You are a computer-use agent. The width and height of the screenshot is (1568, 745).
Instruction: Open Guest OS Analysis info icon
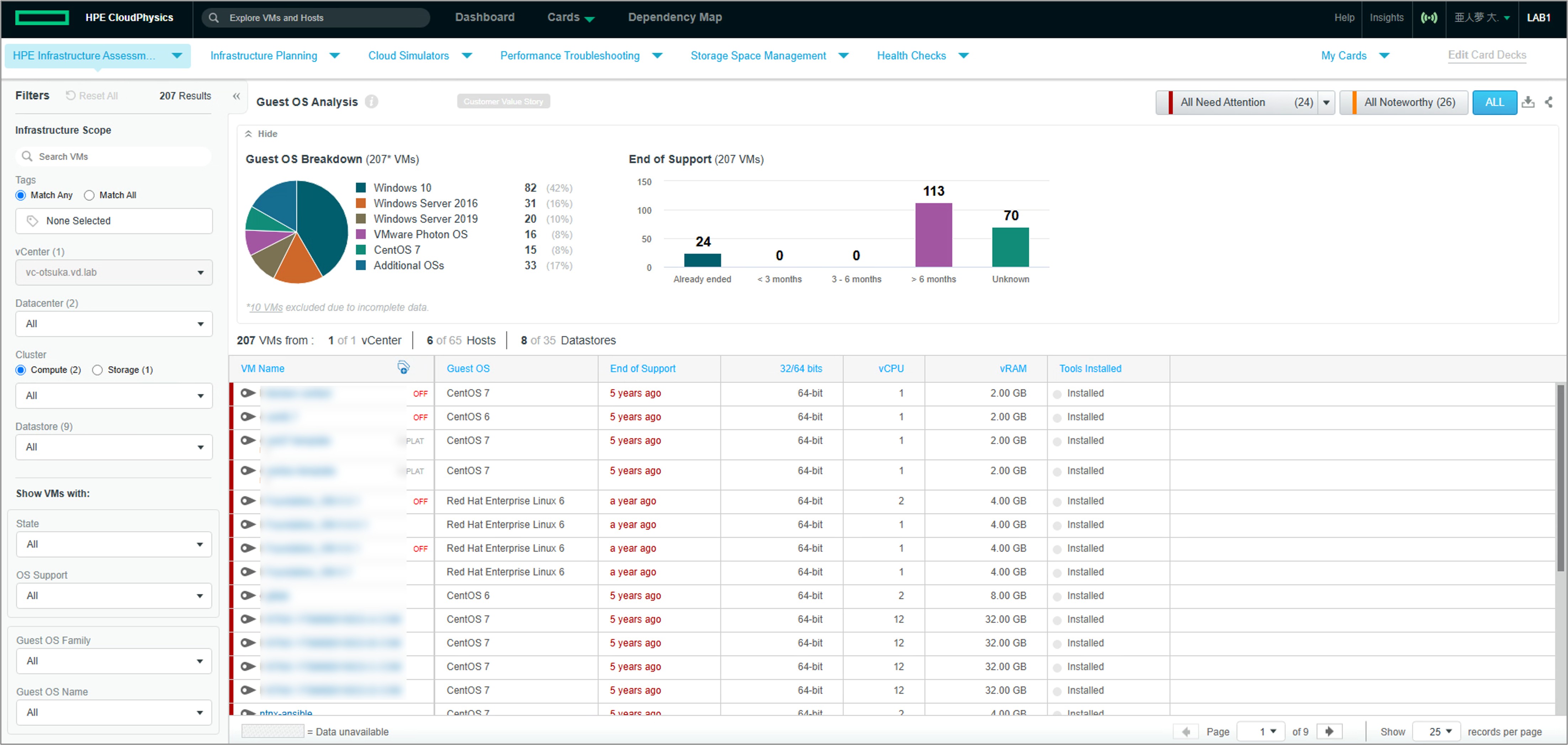pyautogui.click(x=371, y=102)
